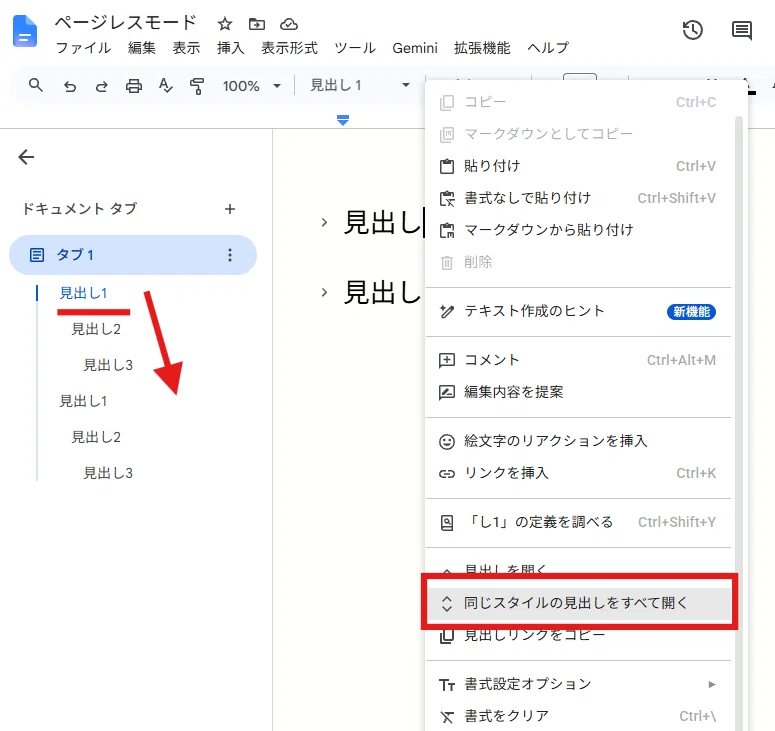This screenshot has width=775, height=731.
Task: Choose 「し1」の定義を調べる
Action: pyautogui.click(x=578, y=522)
